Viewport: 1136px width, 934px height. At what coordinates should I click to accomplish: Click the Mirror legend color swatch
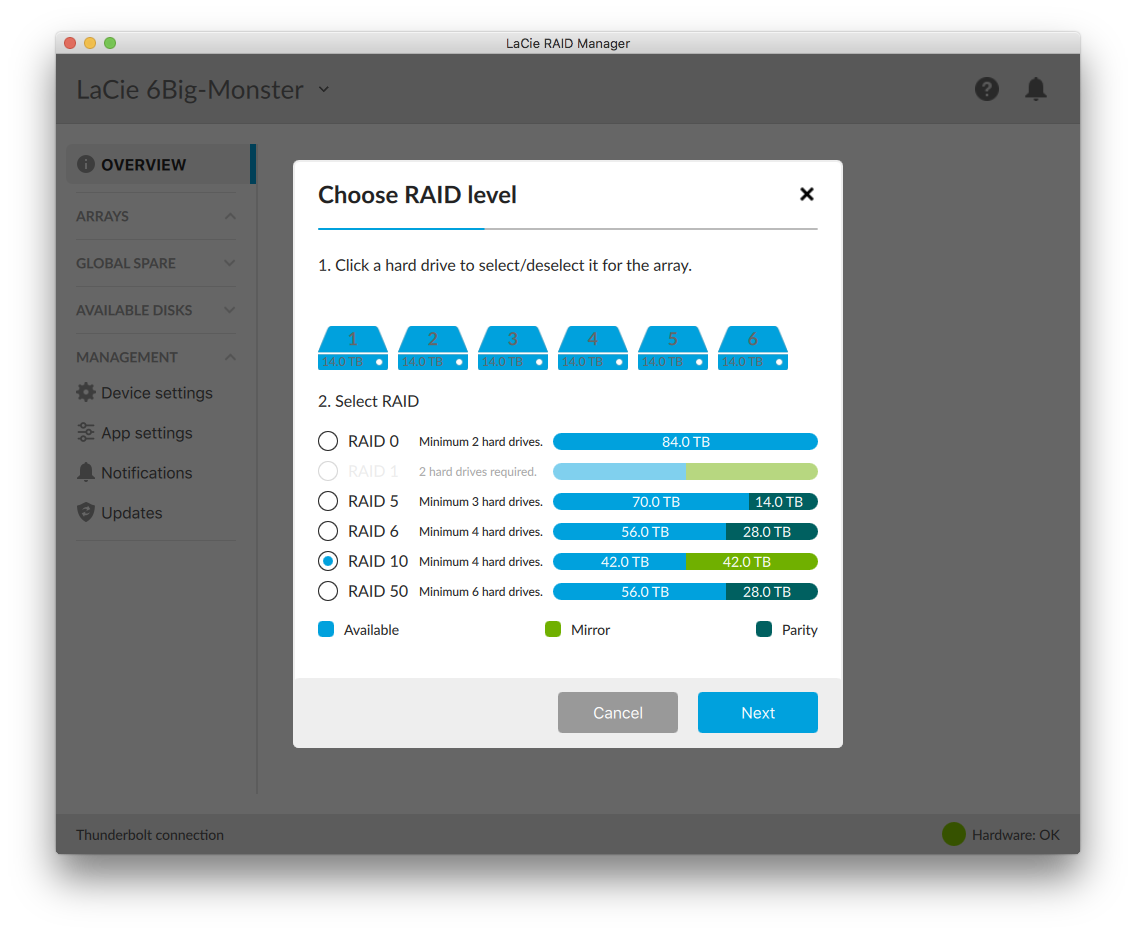coord(553,630)
